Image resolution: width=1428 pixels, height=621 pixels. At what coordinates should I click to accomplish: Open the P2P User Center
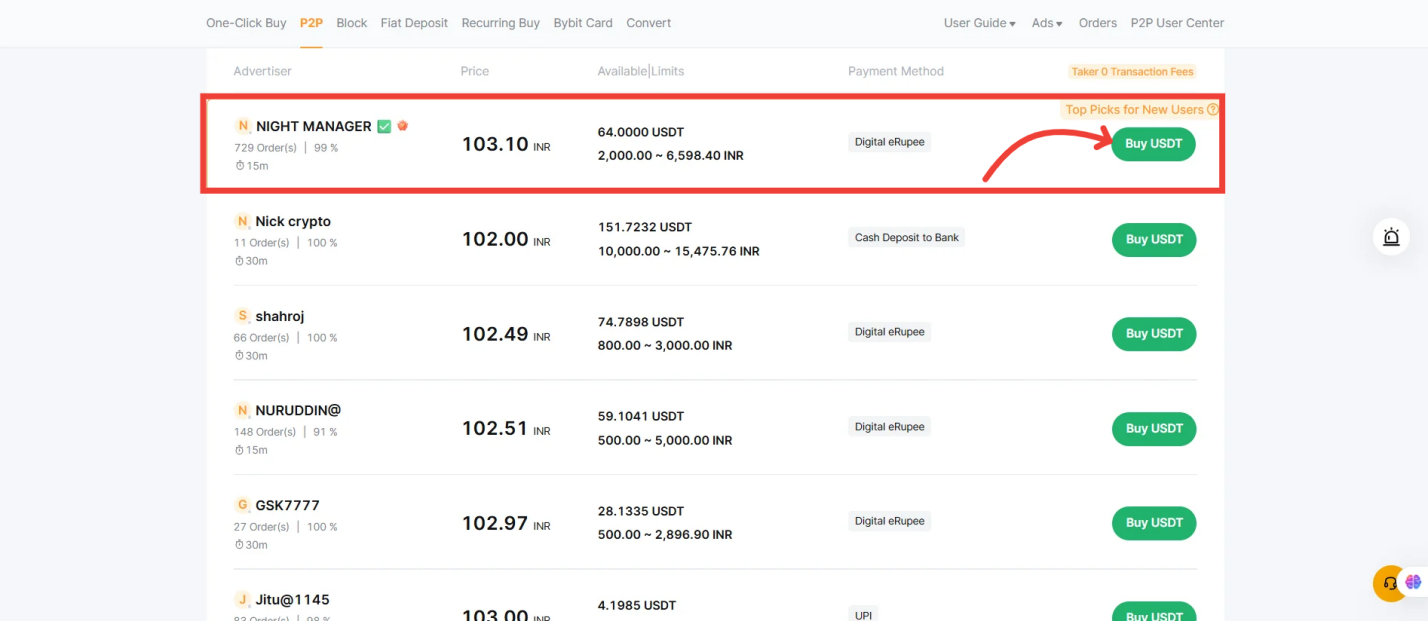[1177, 22]
